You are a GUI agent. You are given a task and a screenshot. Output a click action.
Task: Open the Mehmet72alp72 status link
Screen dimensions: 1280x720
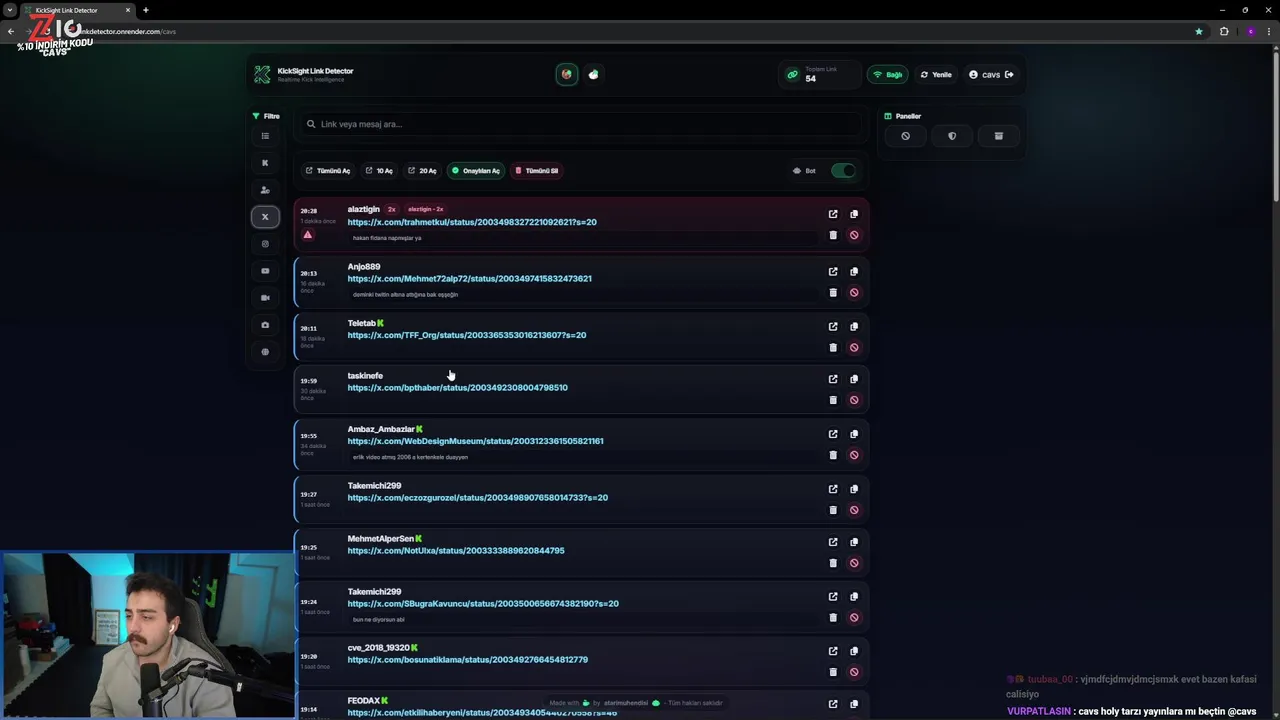click(469, 279)
